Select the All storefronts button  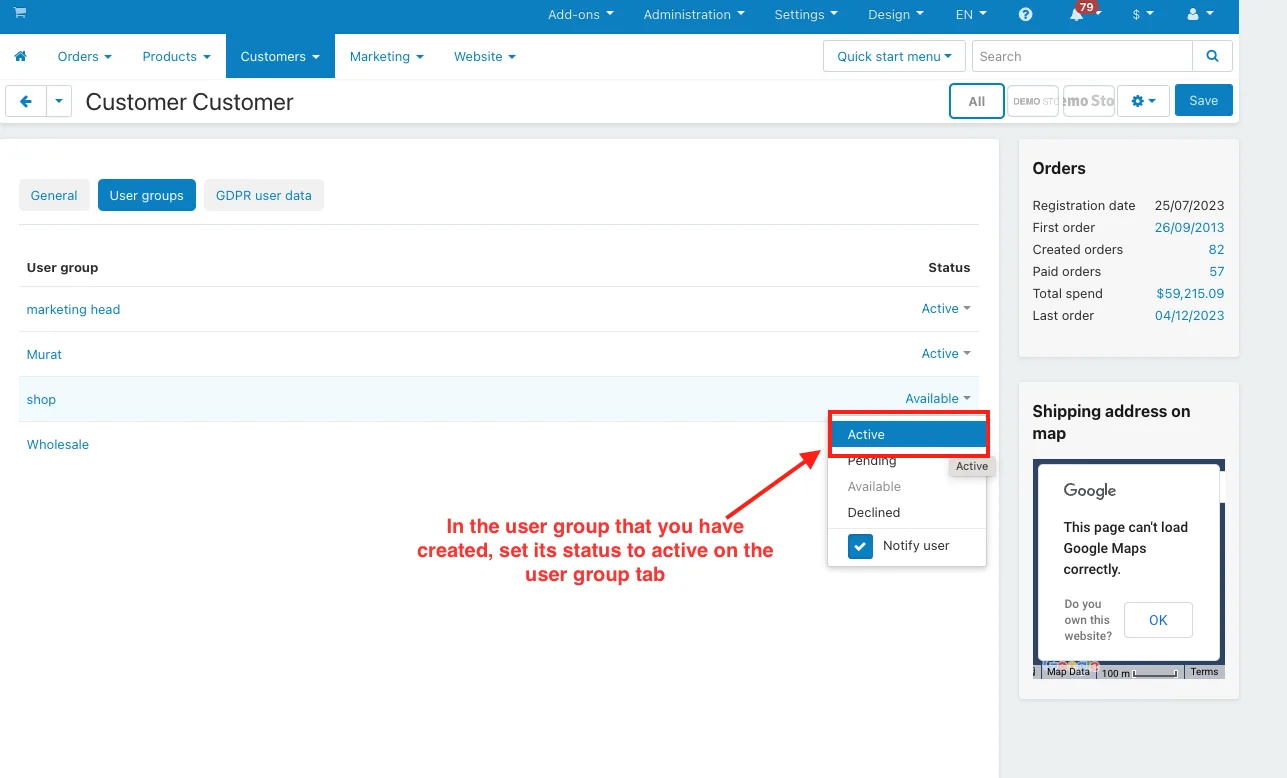pos(977,101)
